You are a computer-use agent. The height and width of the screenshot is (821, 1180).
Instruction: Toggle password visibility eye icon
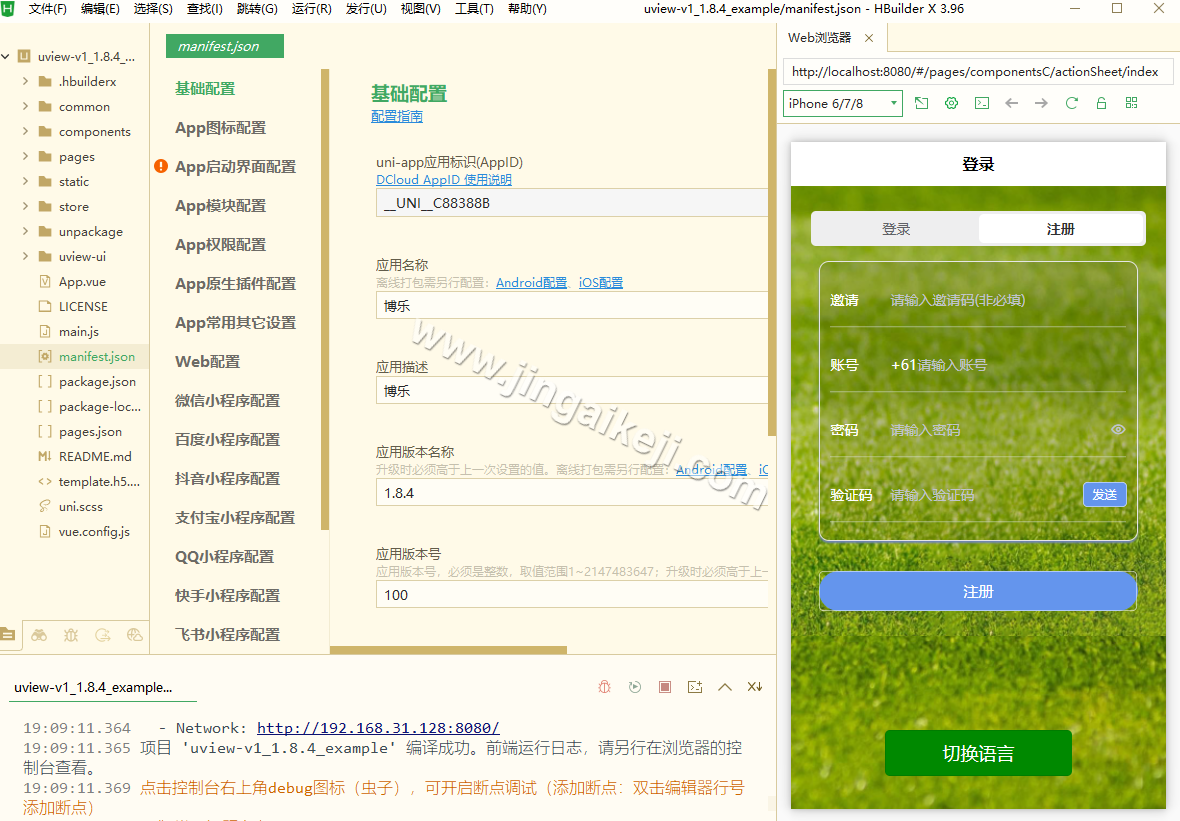click(x=1117, y=428)
